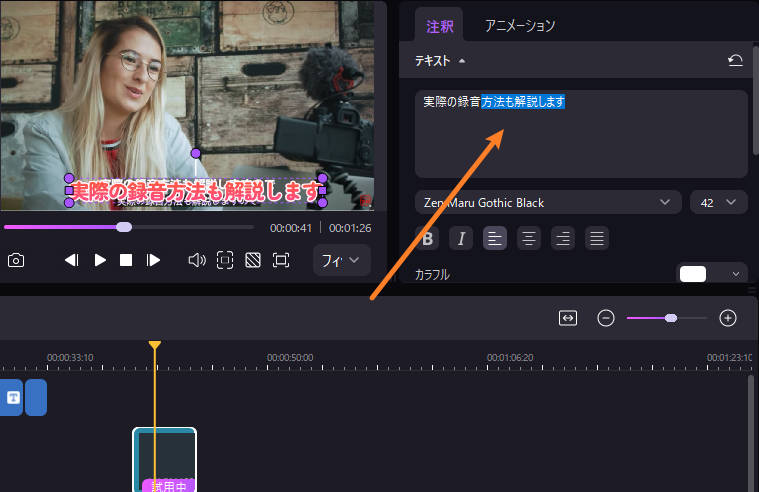Switch to the 注釈 tab

click(x=440, y=26)
